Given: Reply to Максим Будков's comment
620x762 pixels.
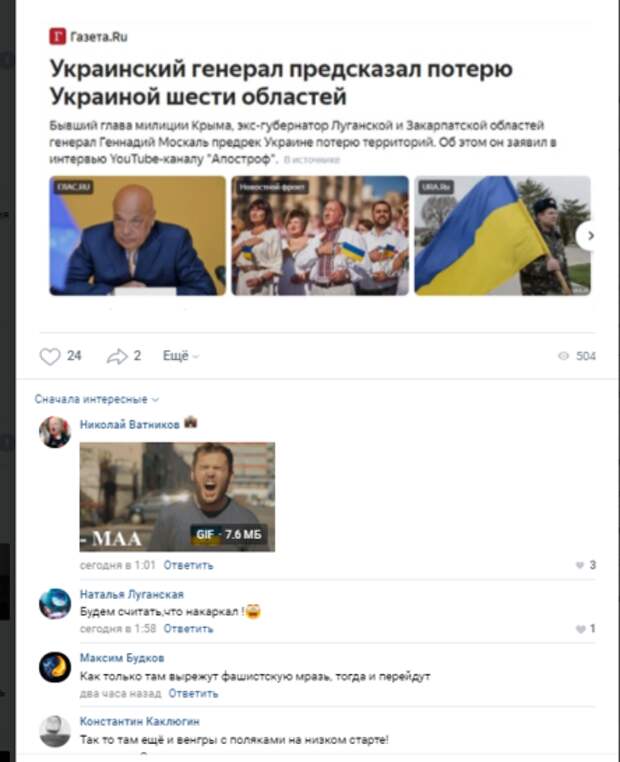Looking at the screenshot, I should pos(193,693).
